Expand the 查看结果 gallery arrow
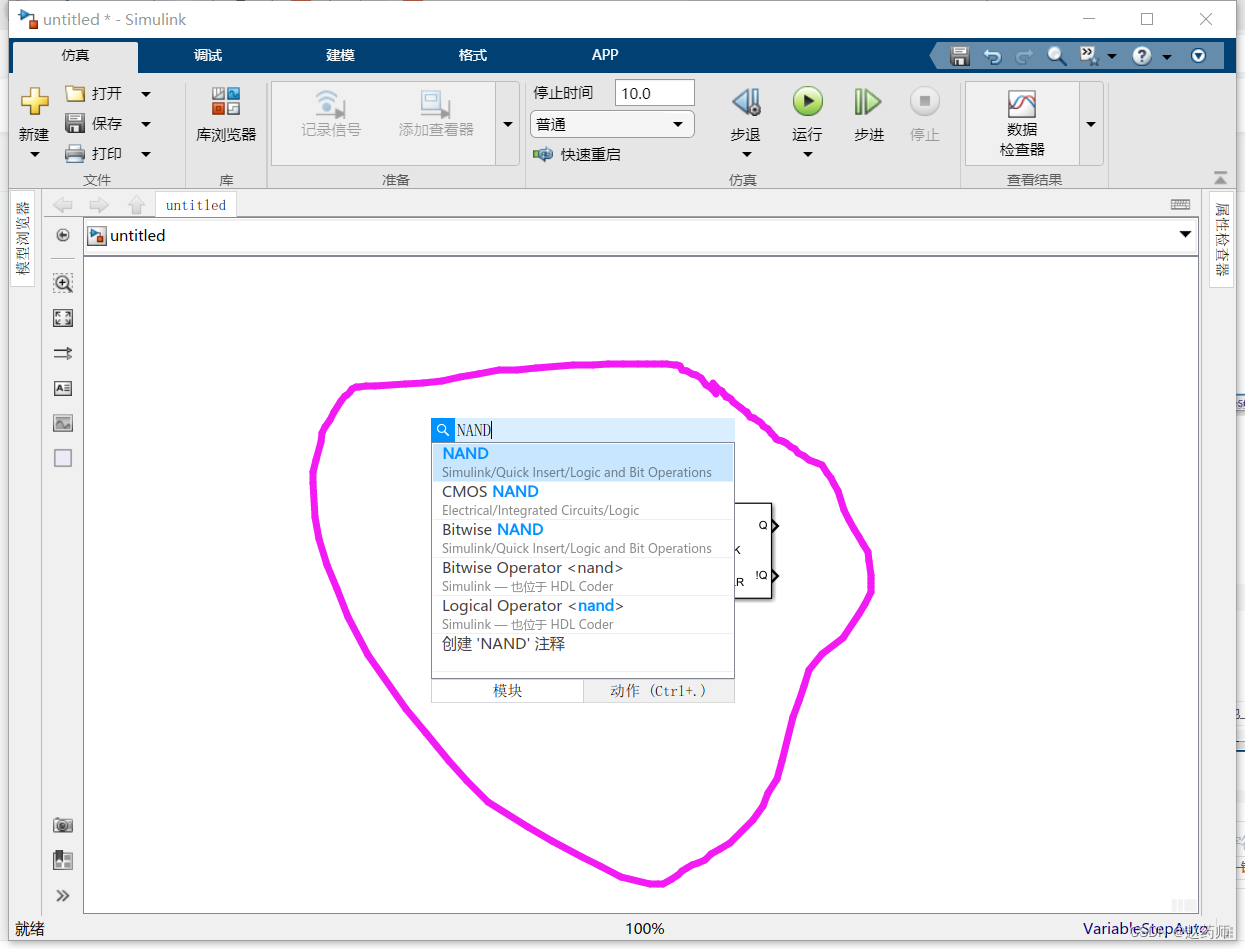Screen dimensions: 1245x949 (x=1091, y=124)
